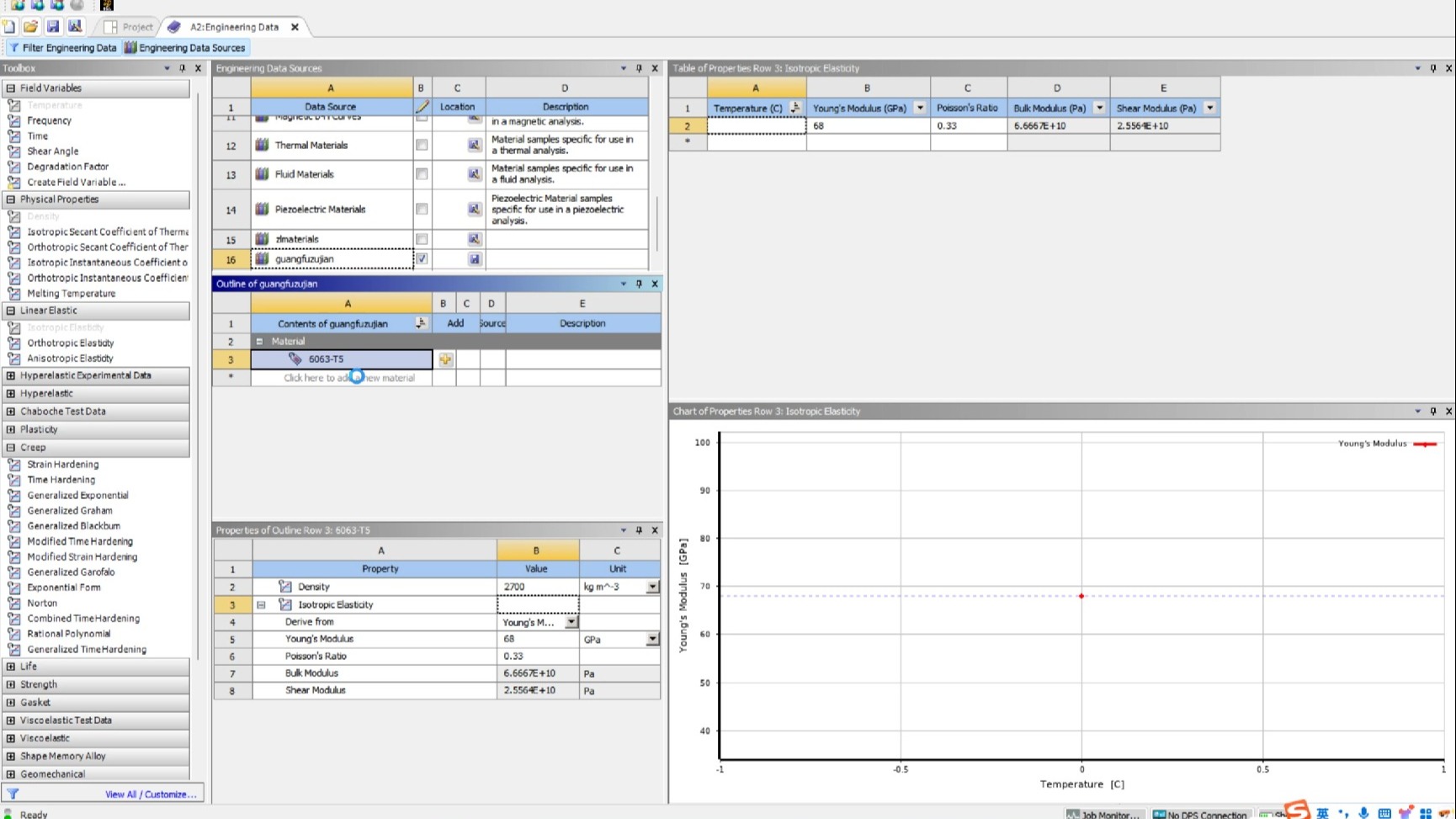Pin the Outline of guangfuzujian panel
This screenshot has width=1456, height=819.
(639, 284)
